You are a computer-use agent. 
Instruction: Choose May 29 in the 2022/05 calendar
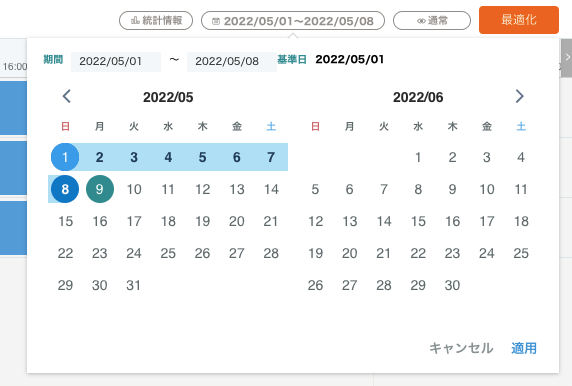(65, 285)
